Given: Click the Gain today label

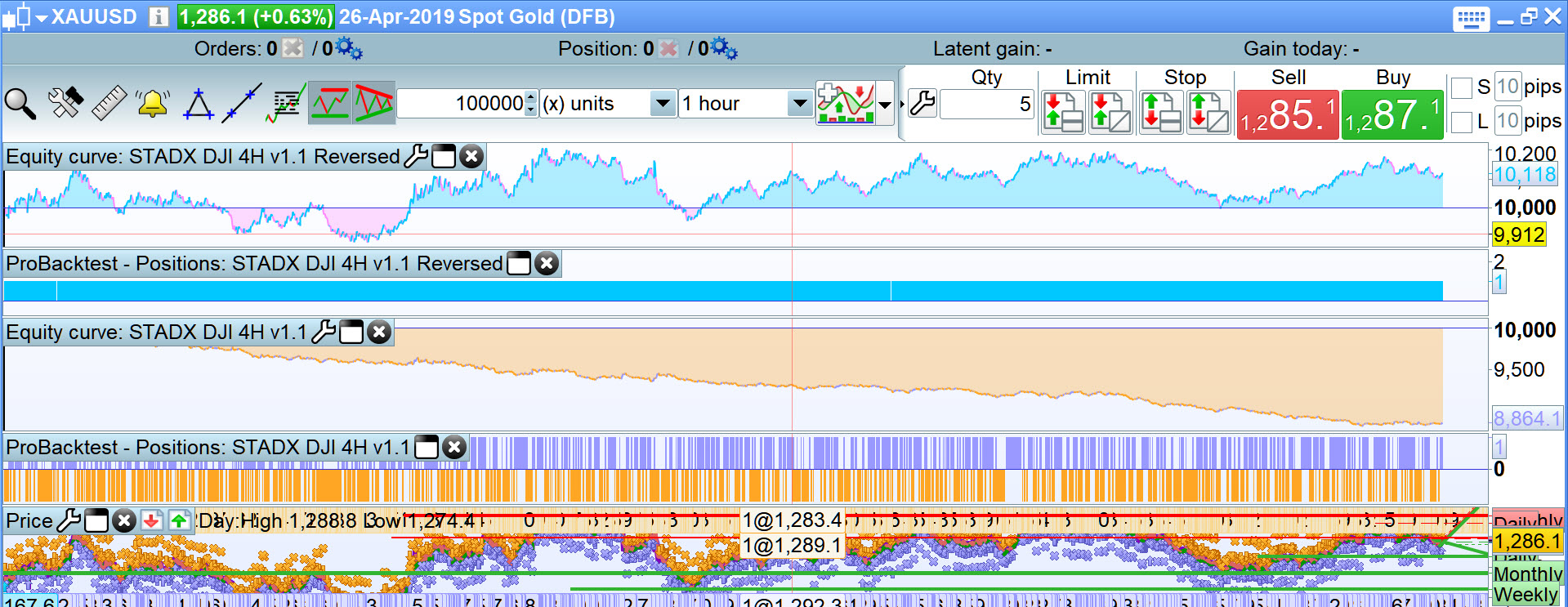Looking at the screenshot, I should point(1301,49).
